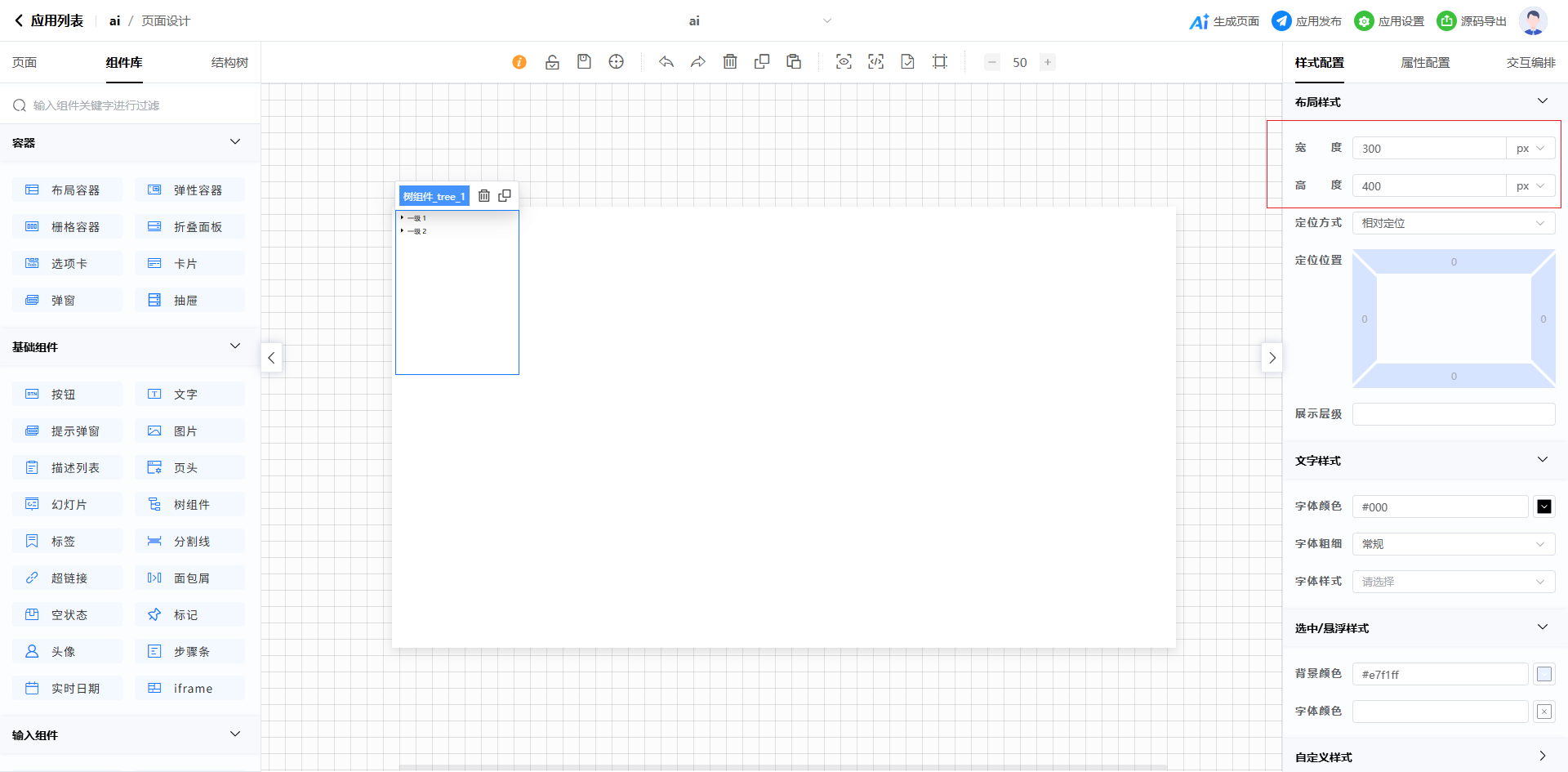Screen dimensions: 1568x772
Task: Click the paste clipboard icon in toolbar
Action: click(x=794, y=62)
